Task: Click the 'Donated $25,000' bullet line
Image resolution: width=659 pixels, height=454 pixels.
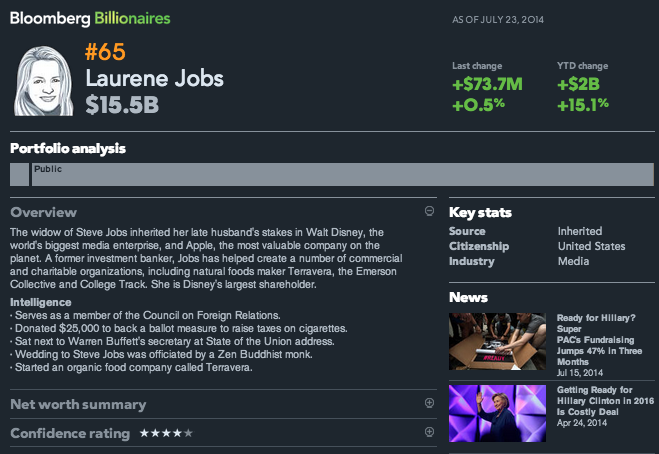Action: click(x=179, y=328)
